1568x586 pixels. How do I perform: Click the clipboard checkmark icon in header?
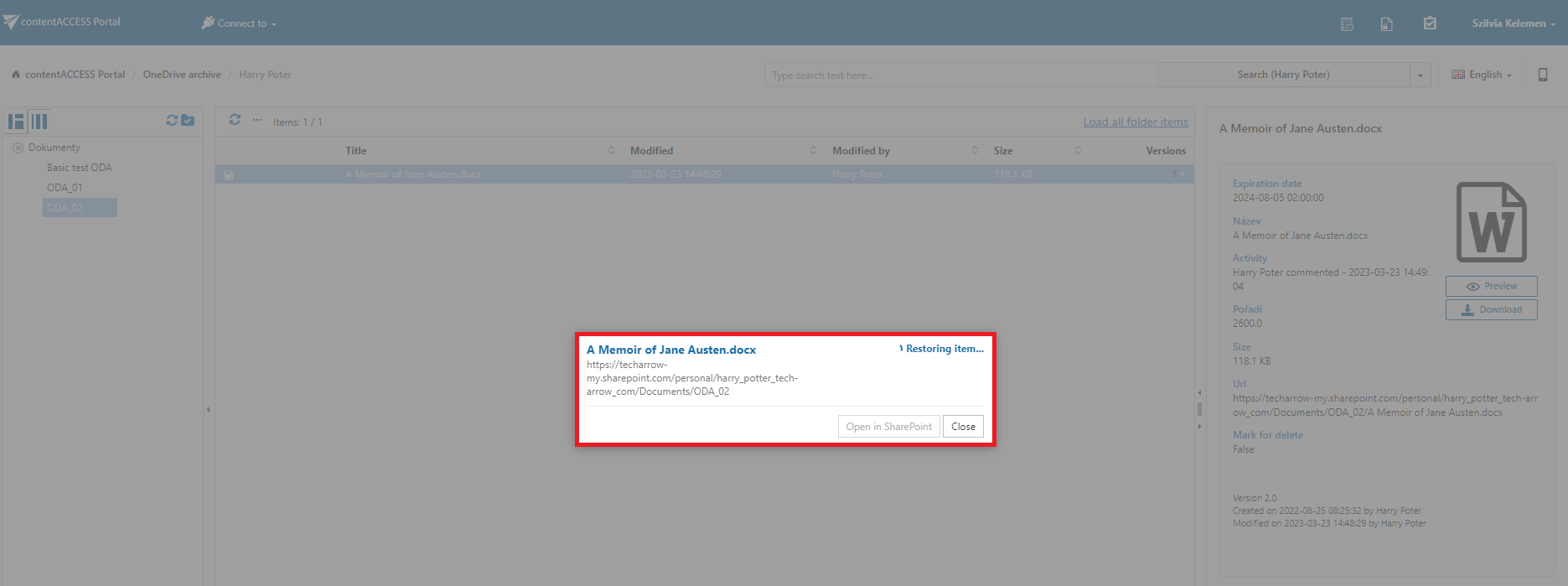point(1430,23)
